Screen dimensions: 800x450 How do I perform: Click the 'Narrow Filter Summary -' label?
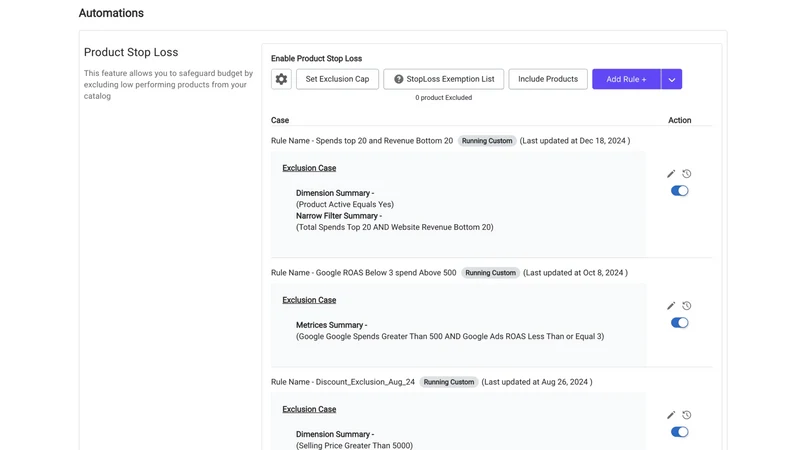click(339, 216)
